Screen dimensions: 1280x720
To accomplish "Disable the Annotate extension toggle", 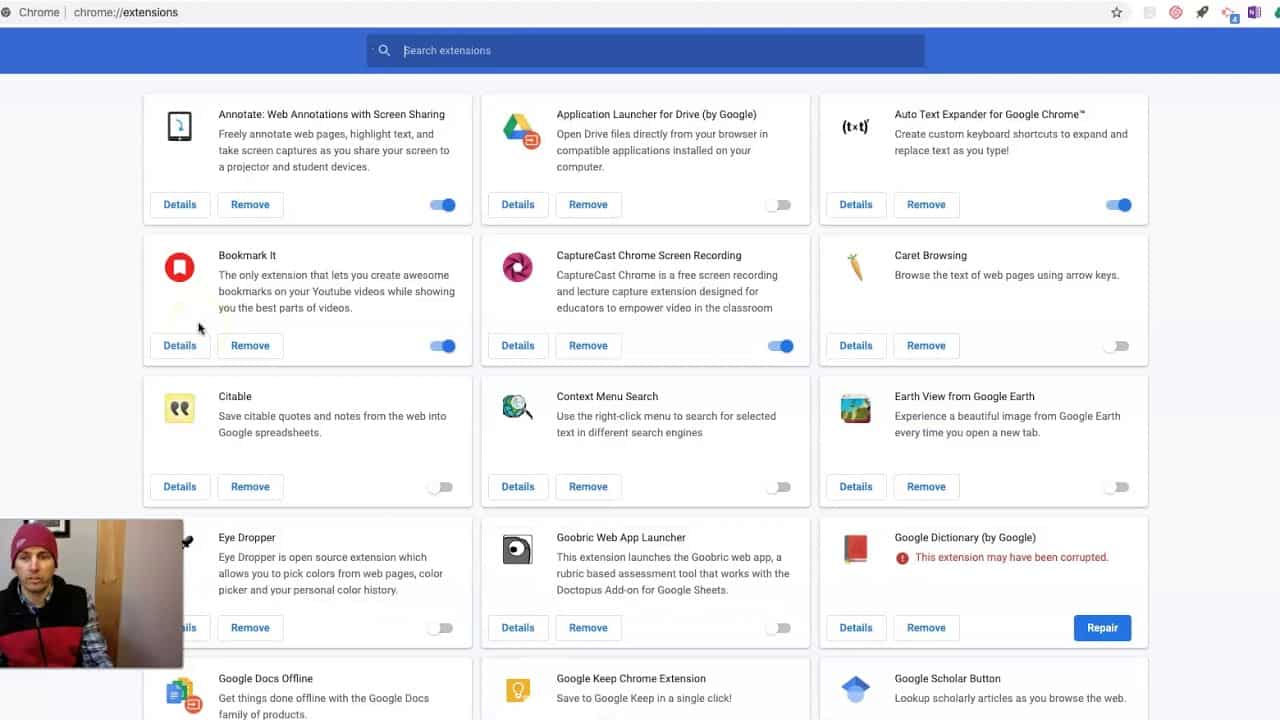I will (442, 205).
